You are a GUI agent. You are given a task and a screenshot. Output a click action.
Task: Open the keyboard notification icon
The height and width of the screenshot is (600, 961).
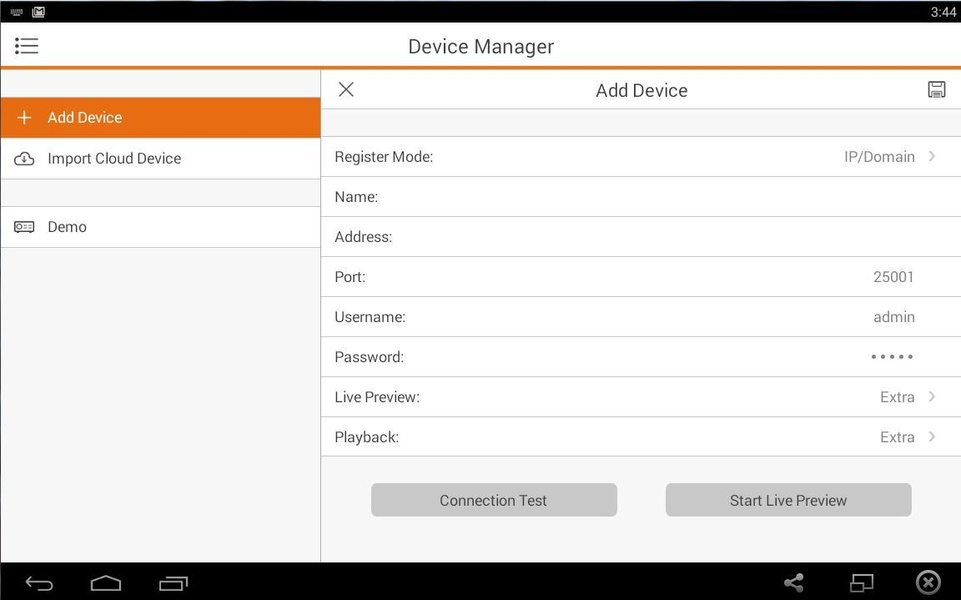click(x=17, y=12)
